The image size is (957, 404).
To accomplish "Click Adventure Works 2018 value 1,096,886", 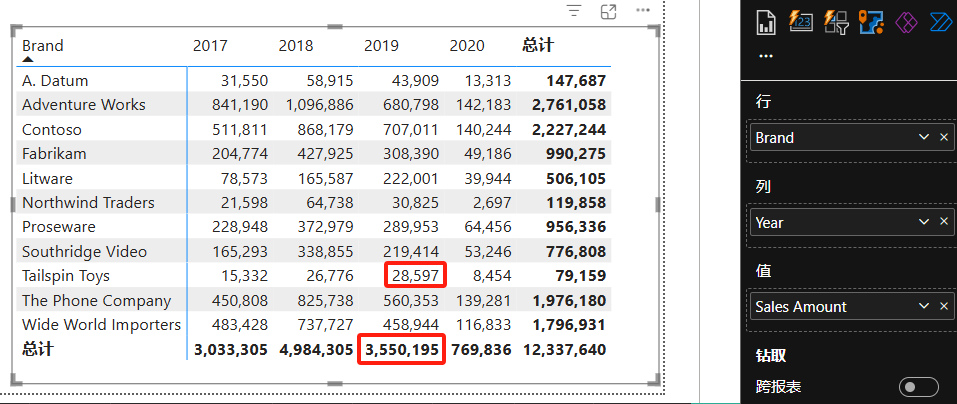I will click(x=320, y=105).
